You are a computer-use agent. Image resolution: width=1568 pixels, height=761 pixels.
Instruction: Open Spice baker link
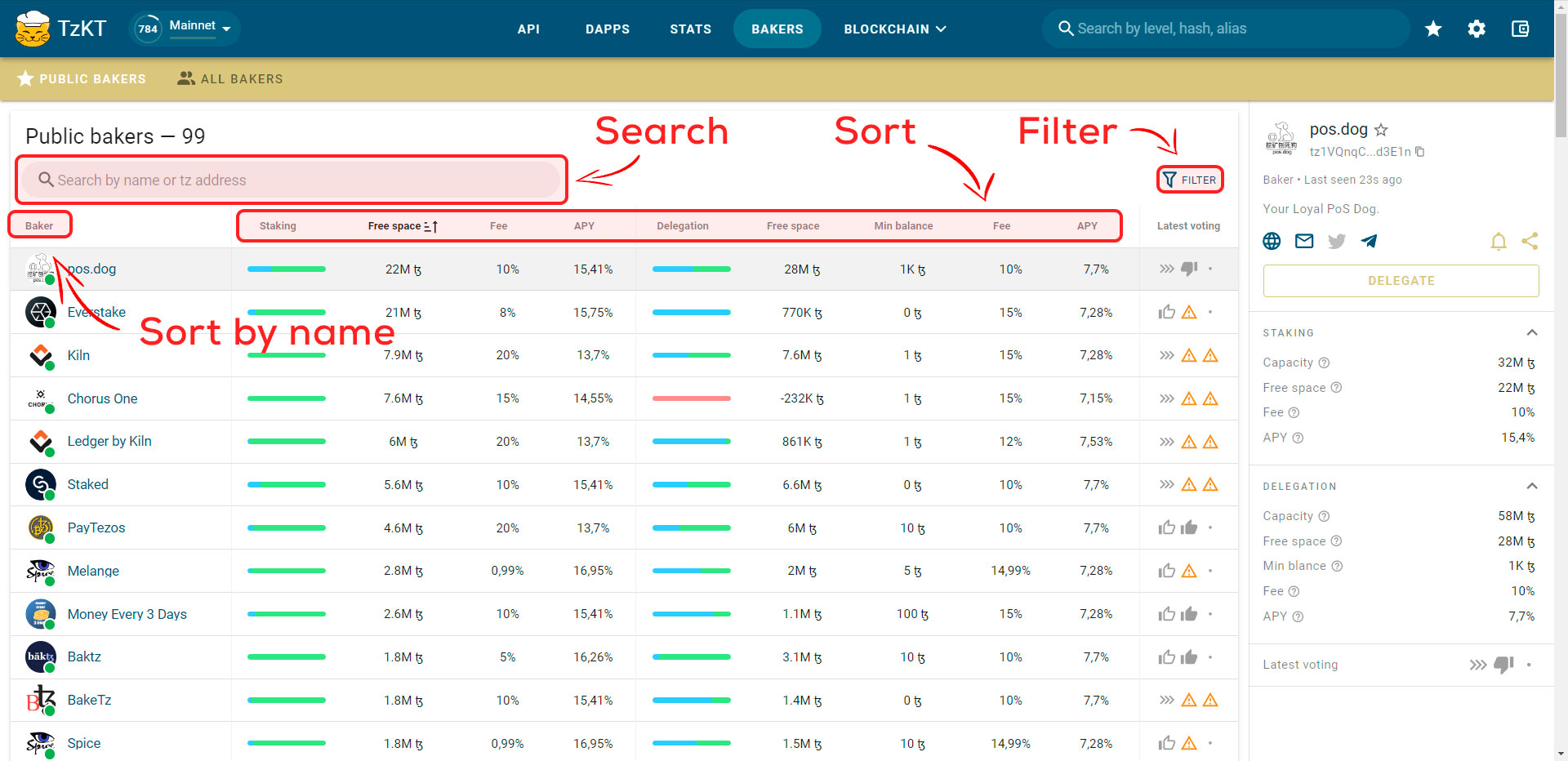click(84, 743)
